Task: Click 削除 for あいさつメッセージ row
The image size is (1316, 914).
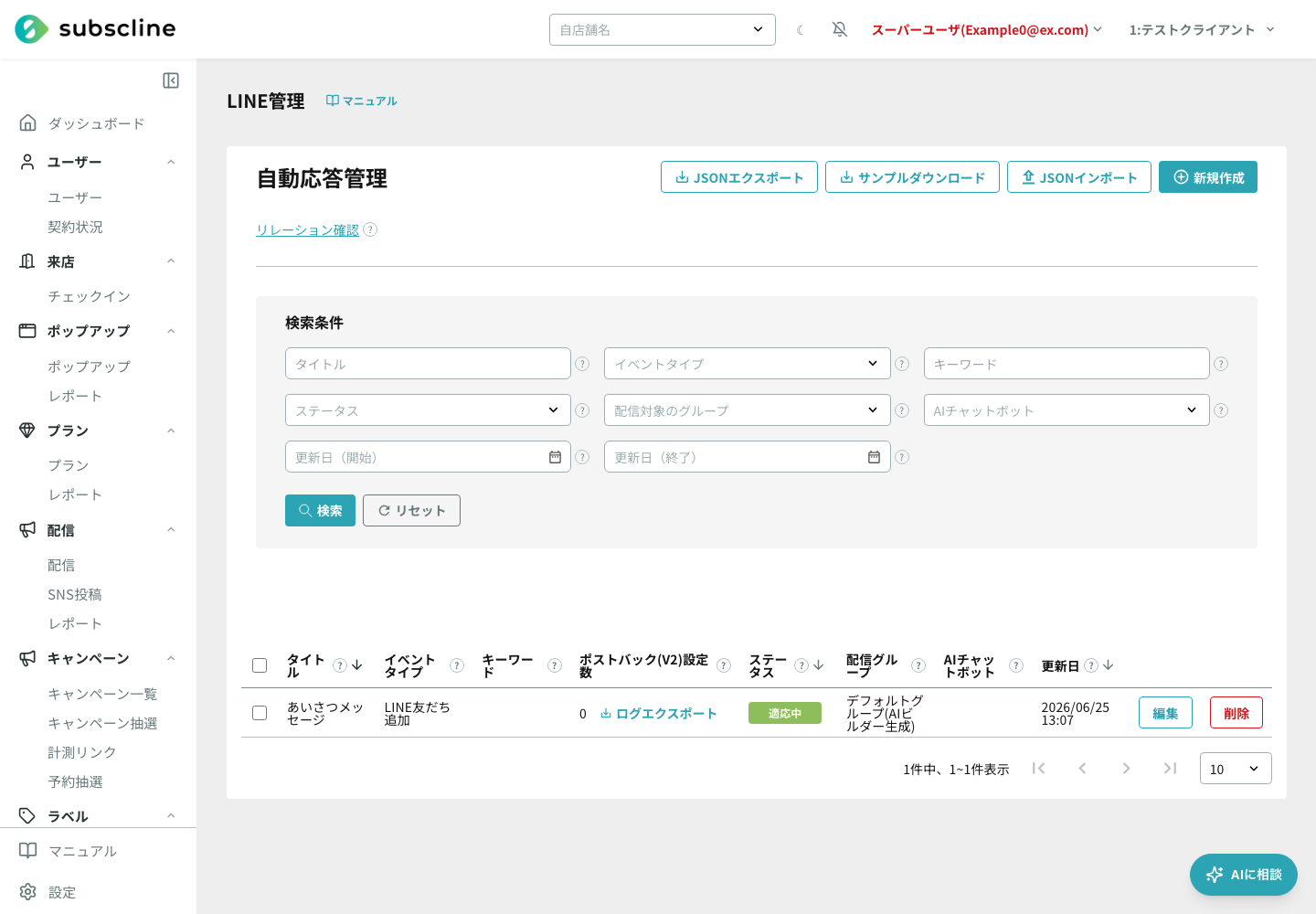Action: (1236, 713)
